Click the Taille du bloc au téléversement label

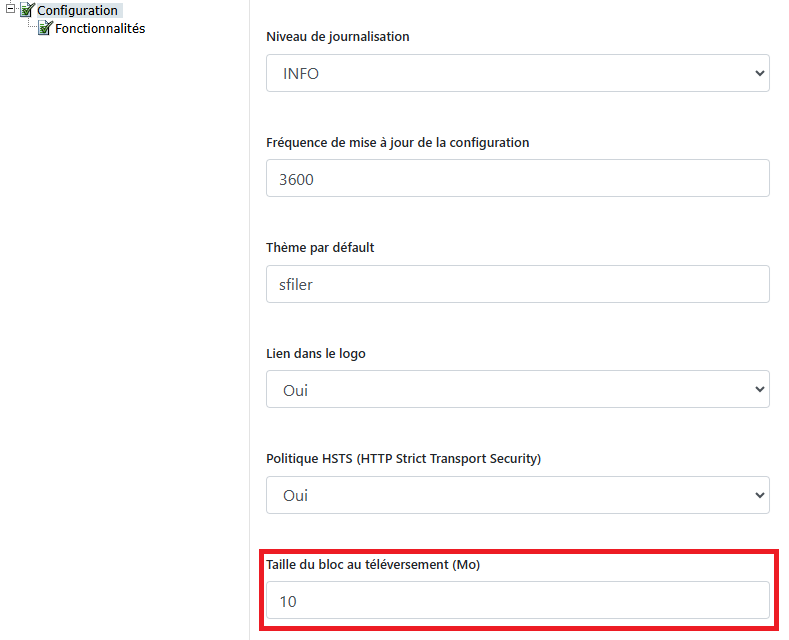pos(373,565)
